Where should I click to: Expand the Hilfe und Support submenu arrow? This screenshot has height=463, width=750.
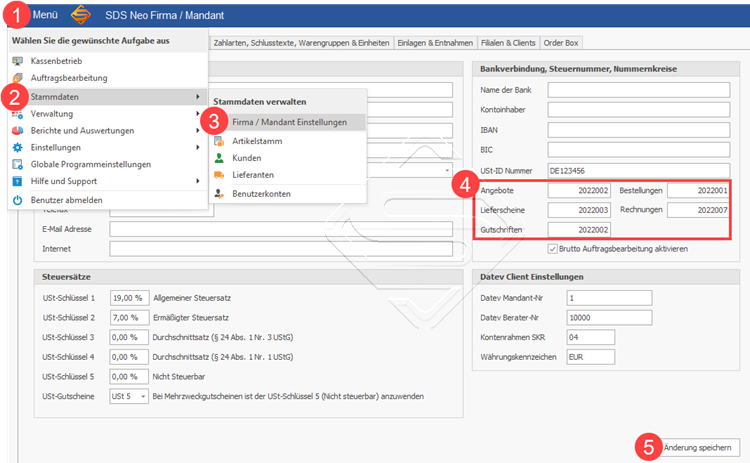pos(198,181)
